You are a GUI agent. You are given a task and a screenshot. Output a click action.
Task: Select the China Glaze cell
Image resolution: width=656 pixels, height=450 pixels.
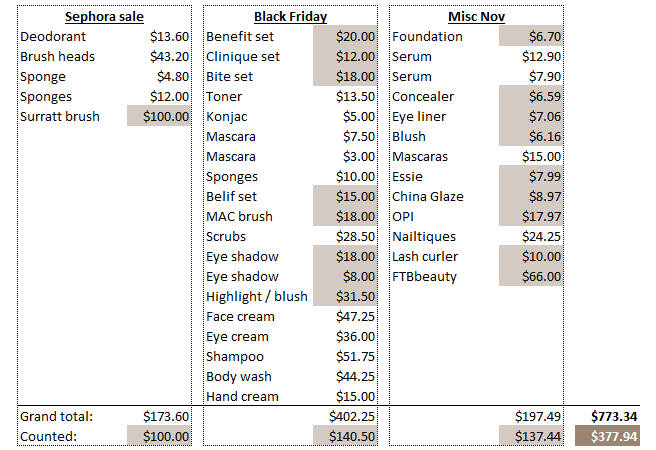pos(427,197)
